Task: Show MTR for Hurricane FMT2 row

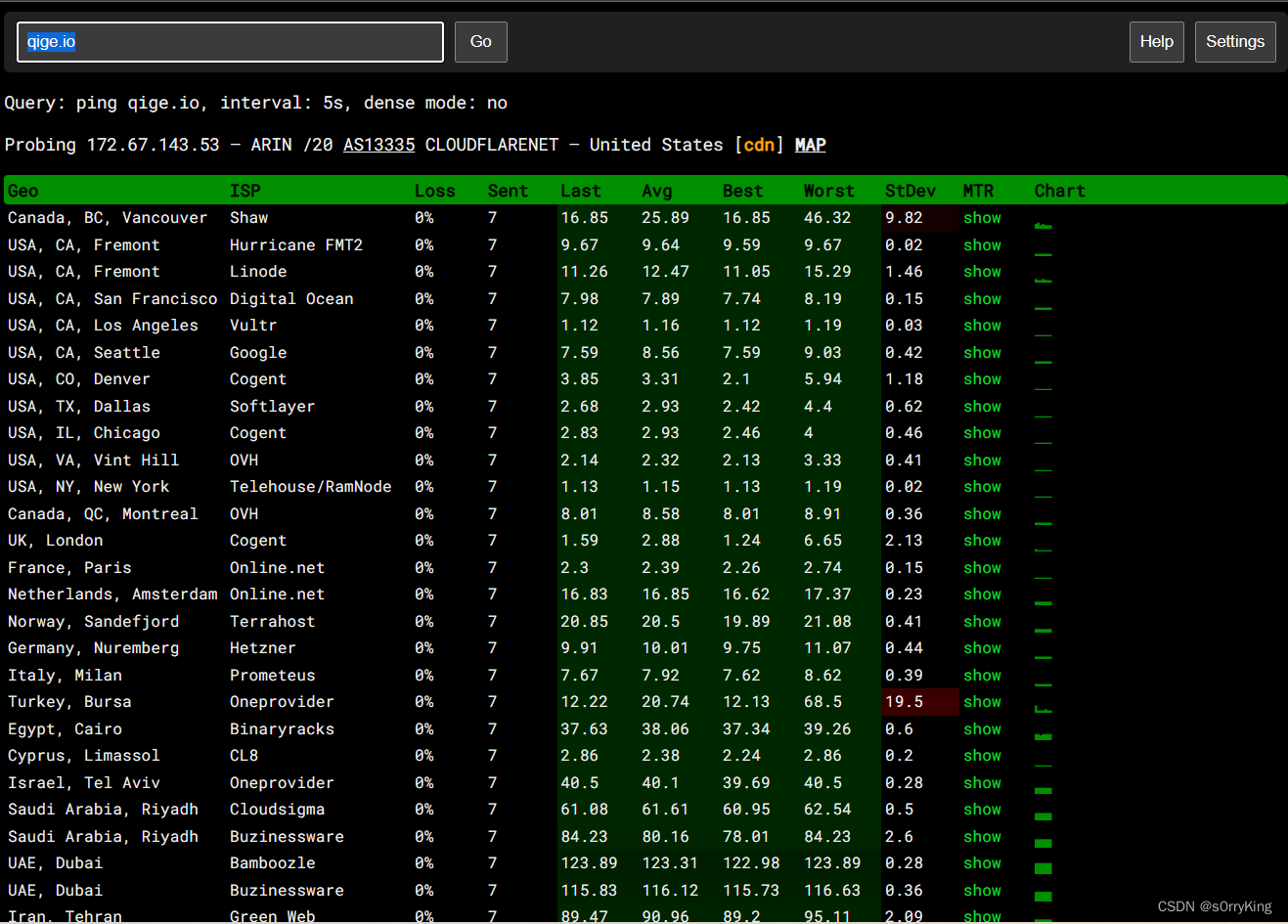Action: click(x=982, y=245)
